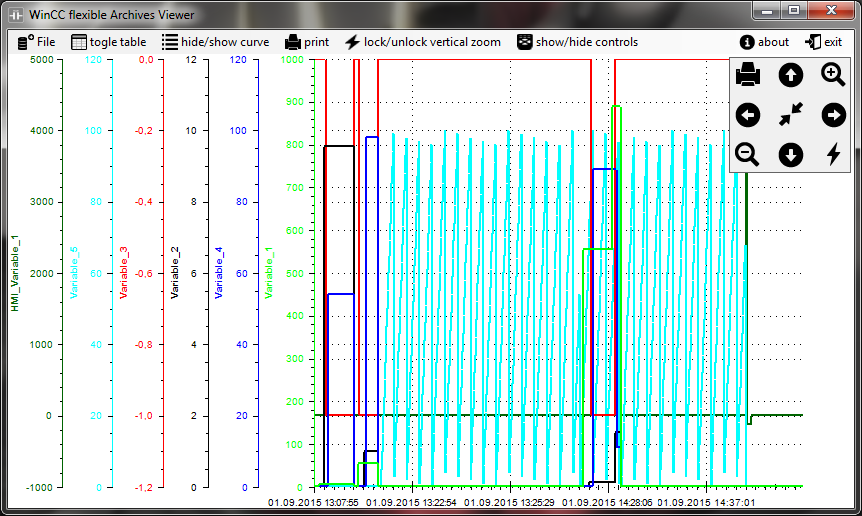Hide the floating controls panel
The image size is (862, 516).
pos(577,42)
